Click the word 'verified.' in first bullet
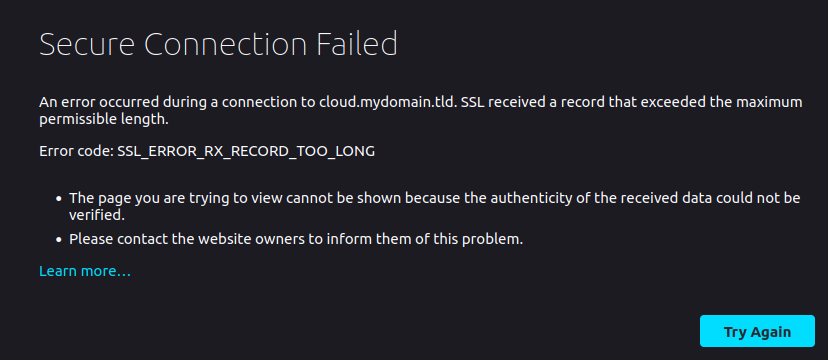 click(97, 215)
